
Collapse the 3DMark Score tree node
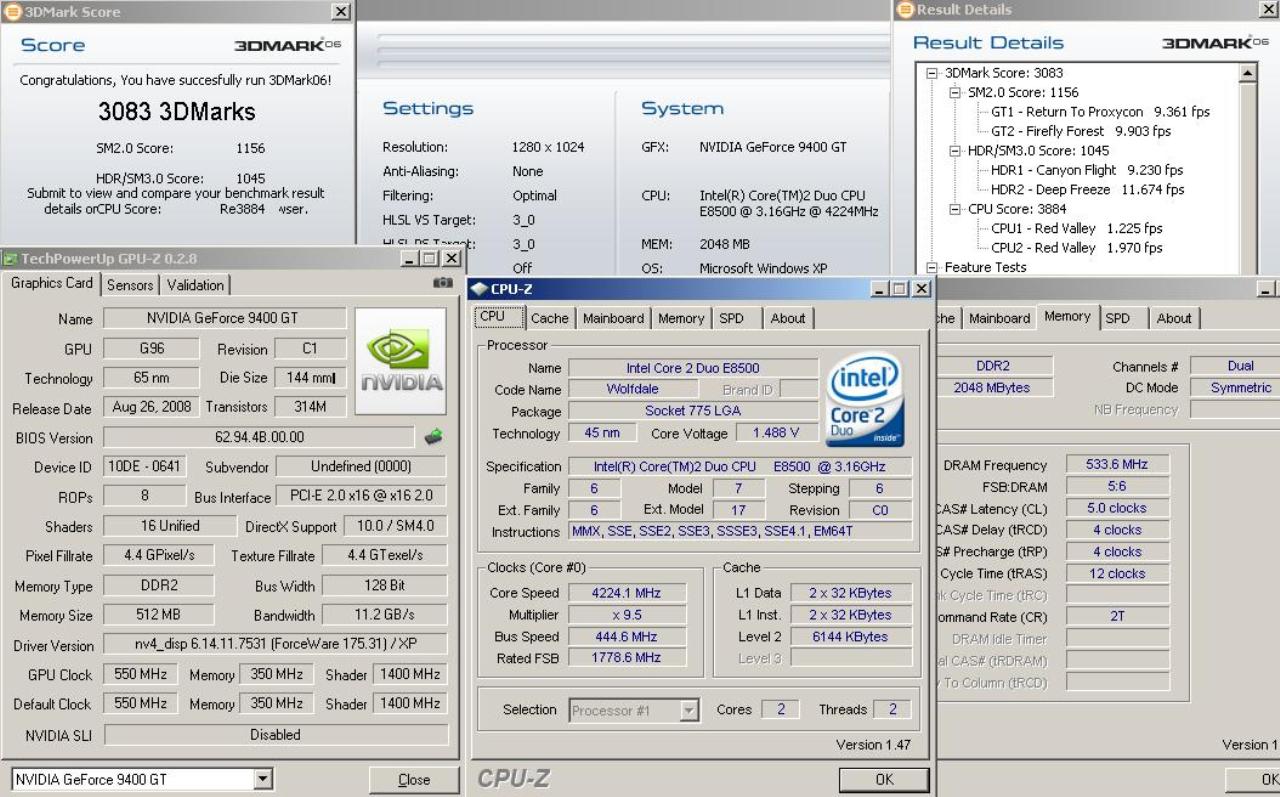(x=932, y=73)
